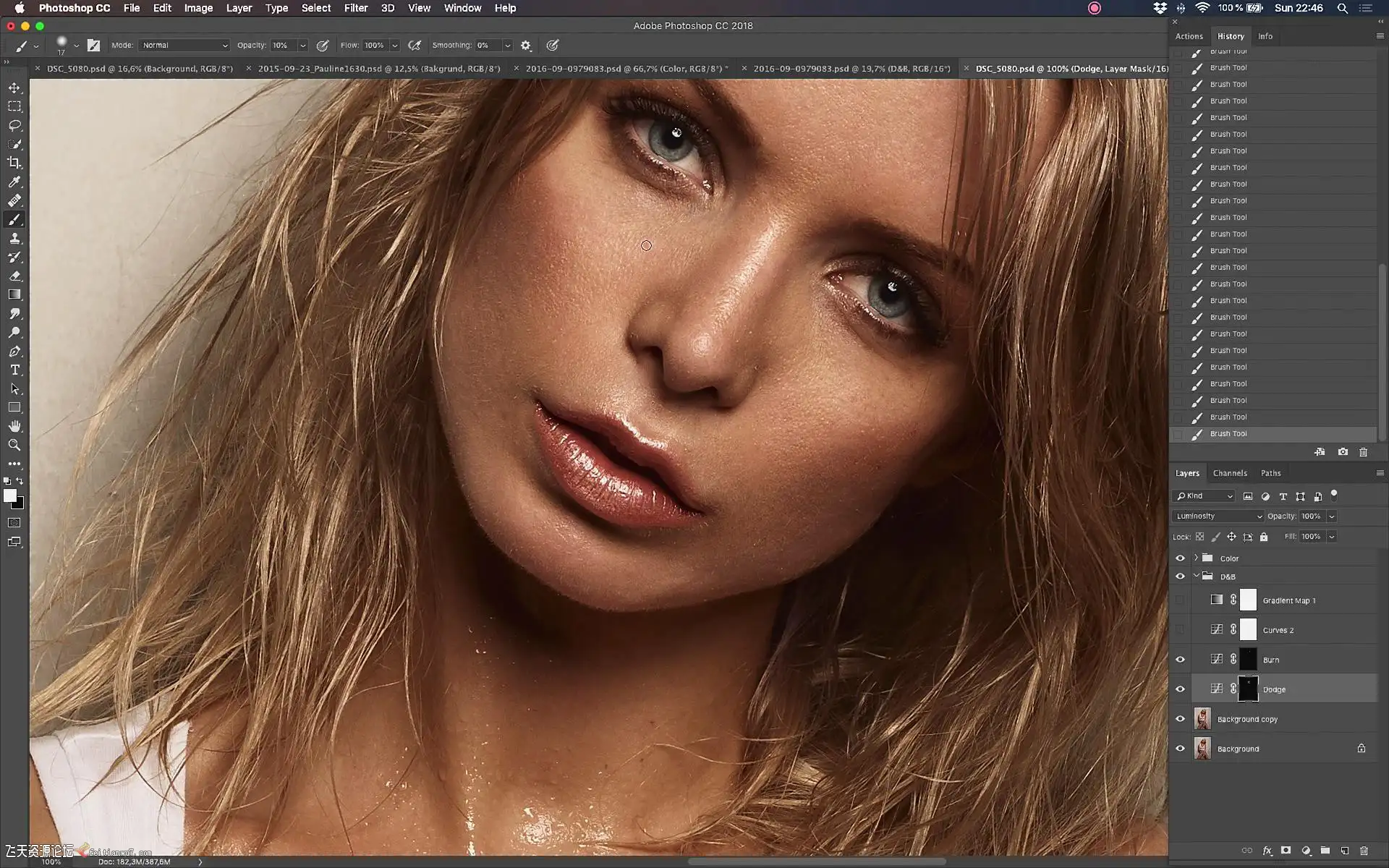Open the brush Mode dropdown

pos(184,45)
